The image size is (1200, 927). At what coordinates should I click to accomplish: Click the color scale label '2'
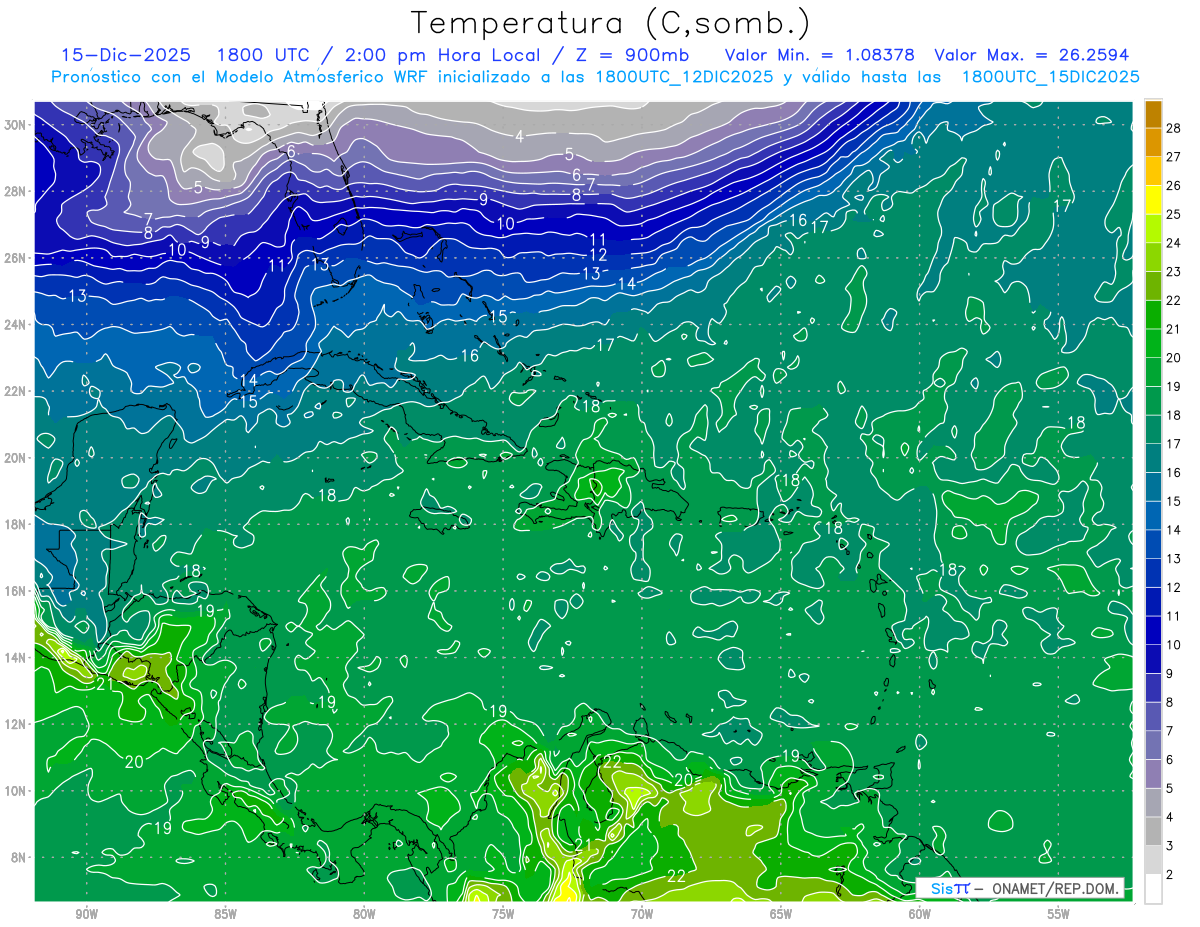[1170, 875]
